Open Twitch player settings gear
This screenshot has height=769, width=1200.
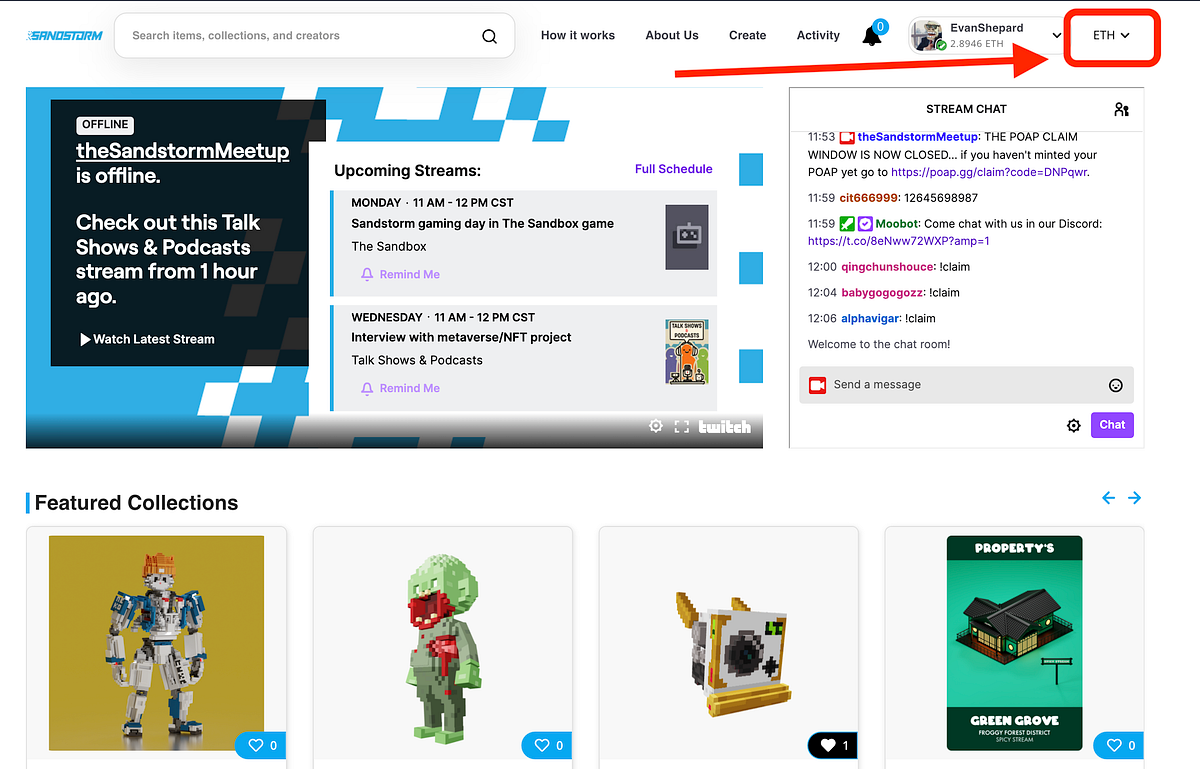coord(656,426)
